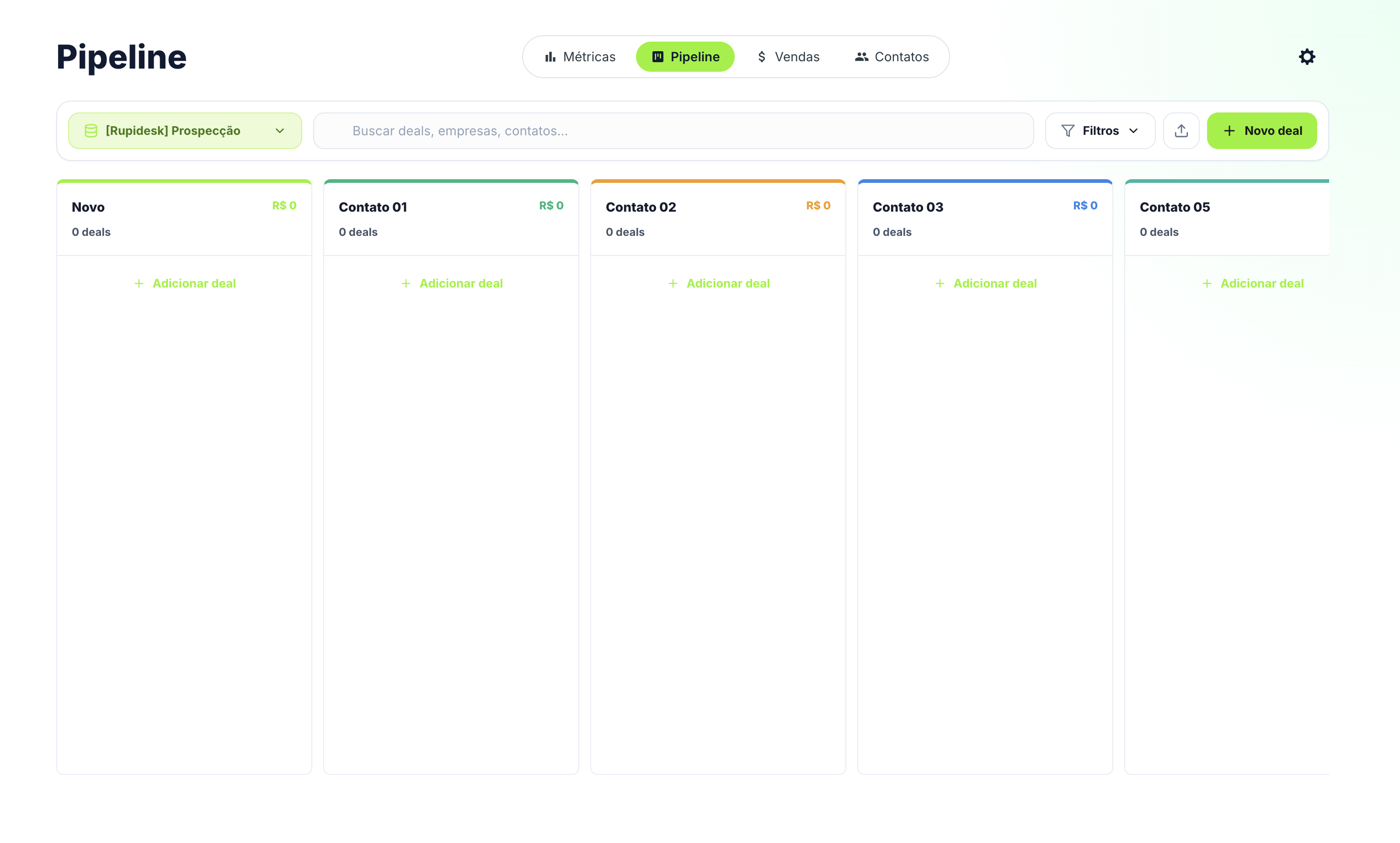Open the Filtros dropdown
Screen dimensions: 1400x843
[1100, 131]
